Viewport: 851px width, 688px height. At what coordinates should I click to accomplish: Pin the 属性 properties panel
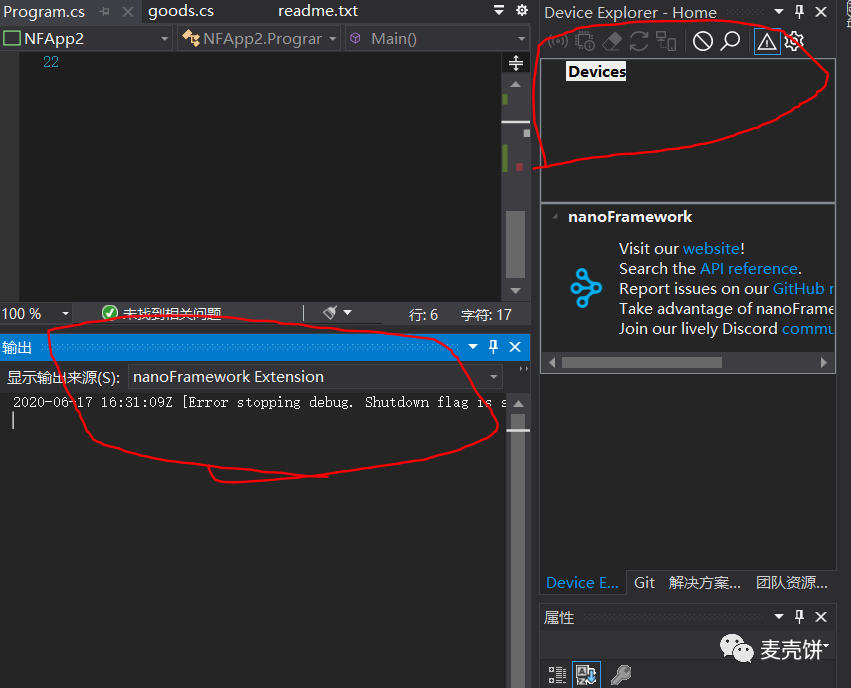[799, 616]
